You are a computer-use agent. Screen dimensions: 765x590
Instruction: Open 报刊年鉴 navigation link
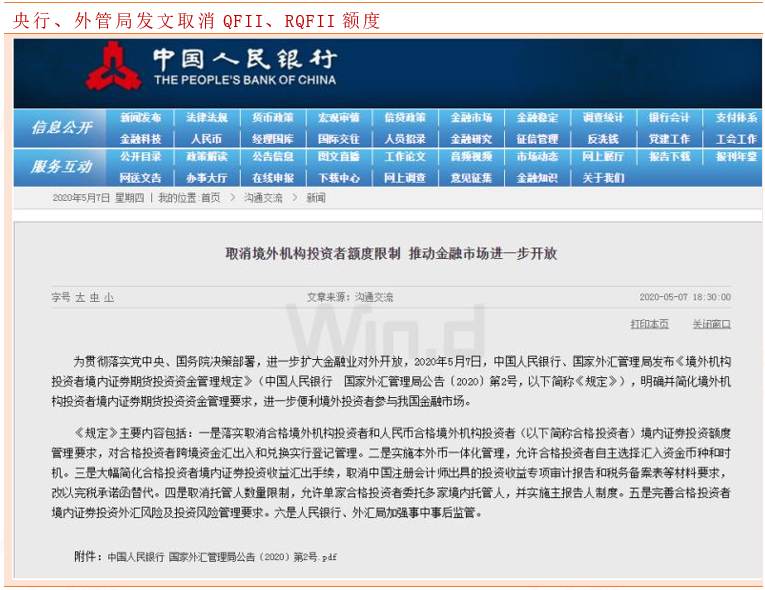coord(736,157)
